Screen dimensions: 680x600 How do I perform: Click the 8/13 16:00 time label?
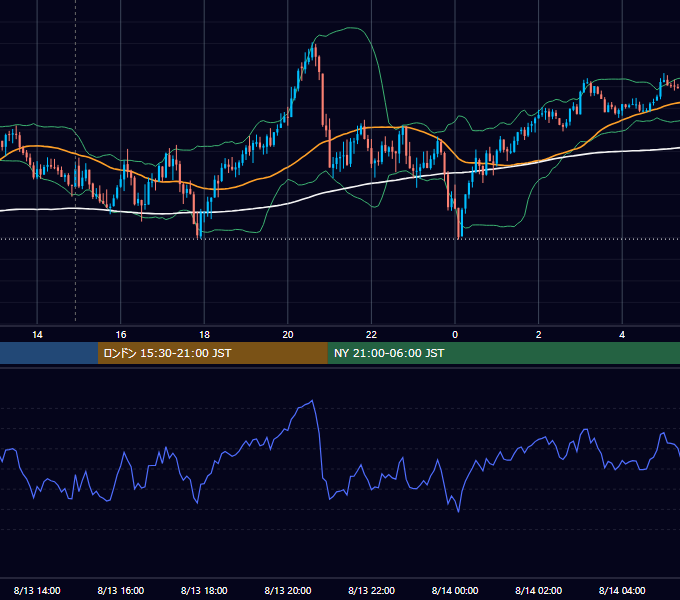coord(121,590)
